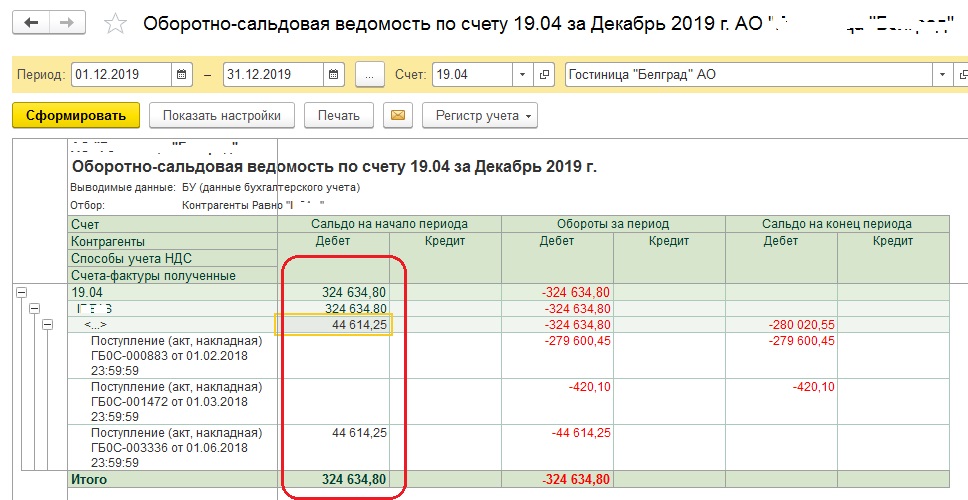The width and height of the screenshot is (968, 500).
Task: Open calendar for end date 31.12.2019
Action: [x=333, y=75]
